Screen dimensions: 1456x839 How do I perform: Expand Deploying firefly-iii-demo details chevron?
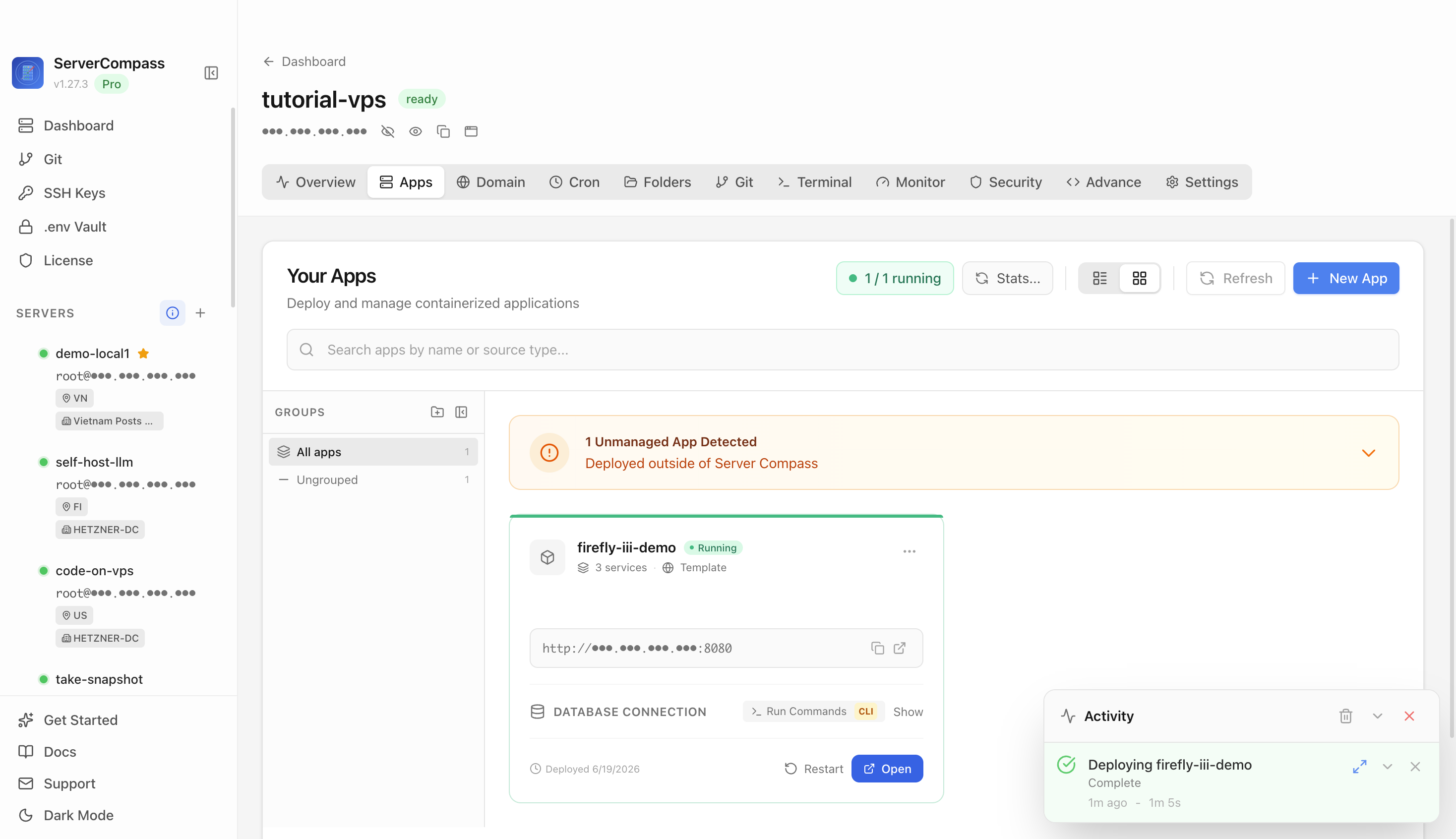1388,767
